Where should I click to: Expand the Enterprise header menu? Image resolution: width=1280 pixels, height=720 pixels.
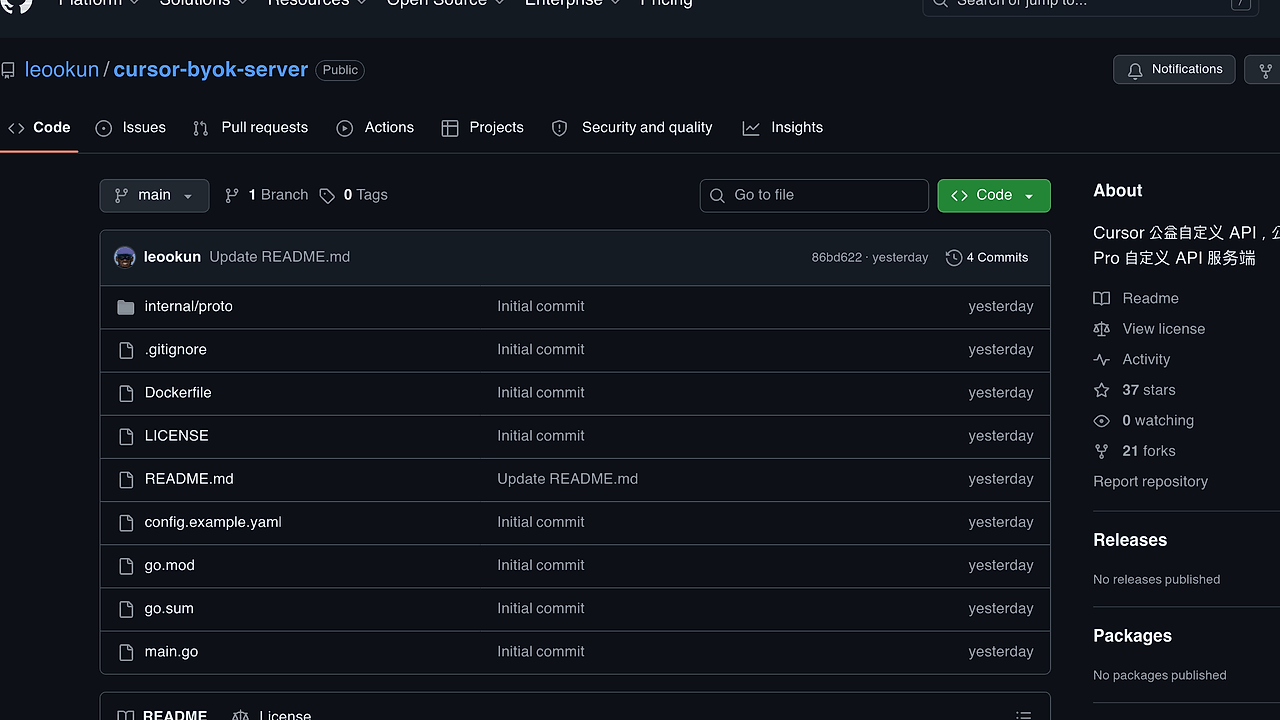pos(572,3)
